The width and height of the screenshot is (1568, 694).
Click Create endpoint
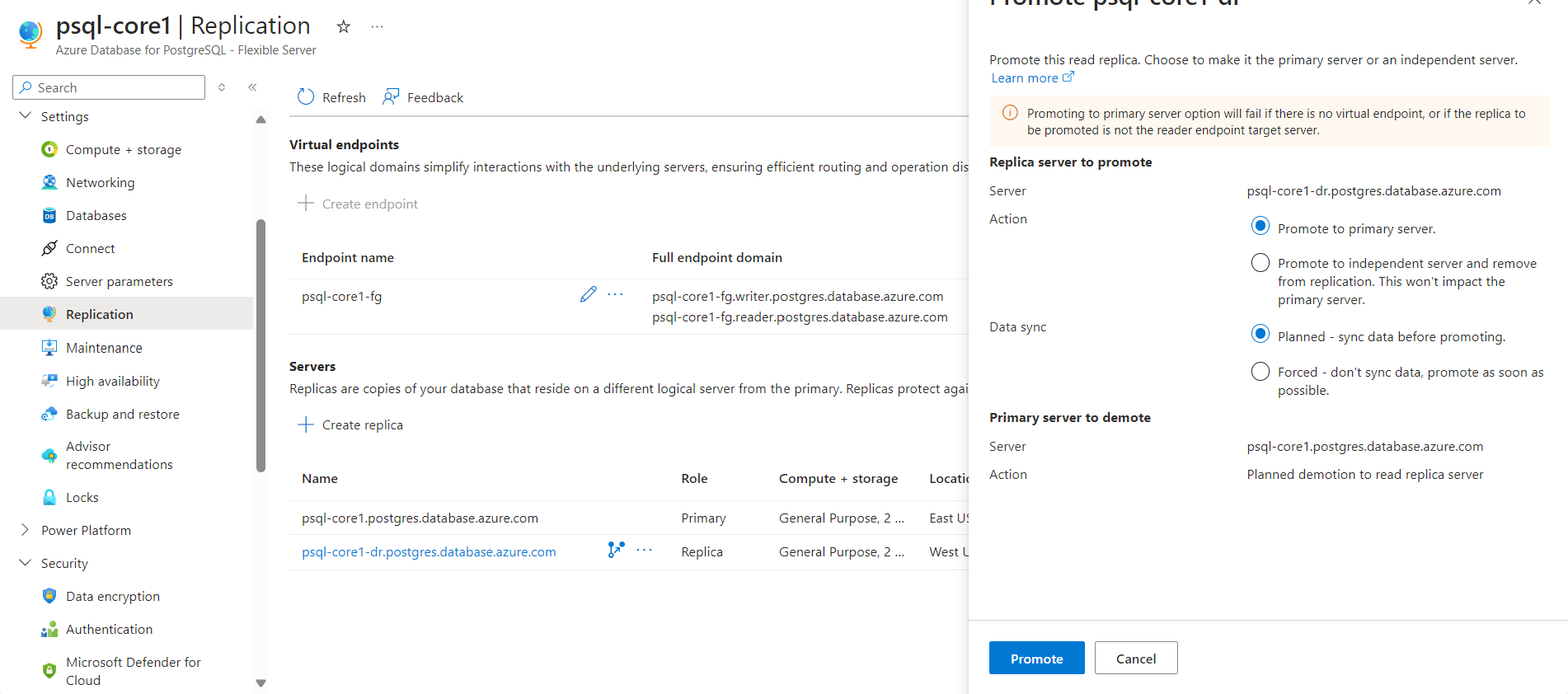click(x=358, y=204)
